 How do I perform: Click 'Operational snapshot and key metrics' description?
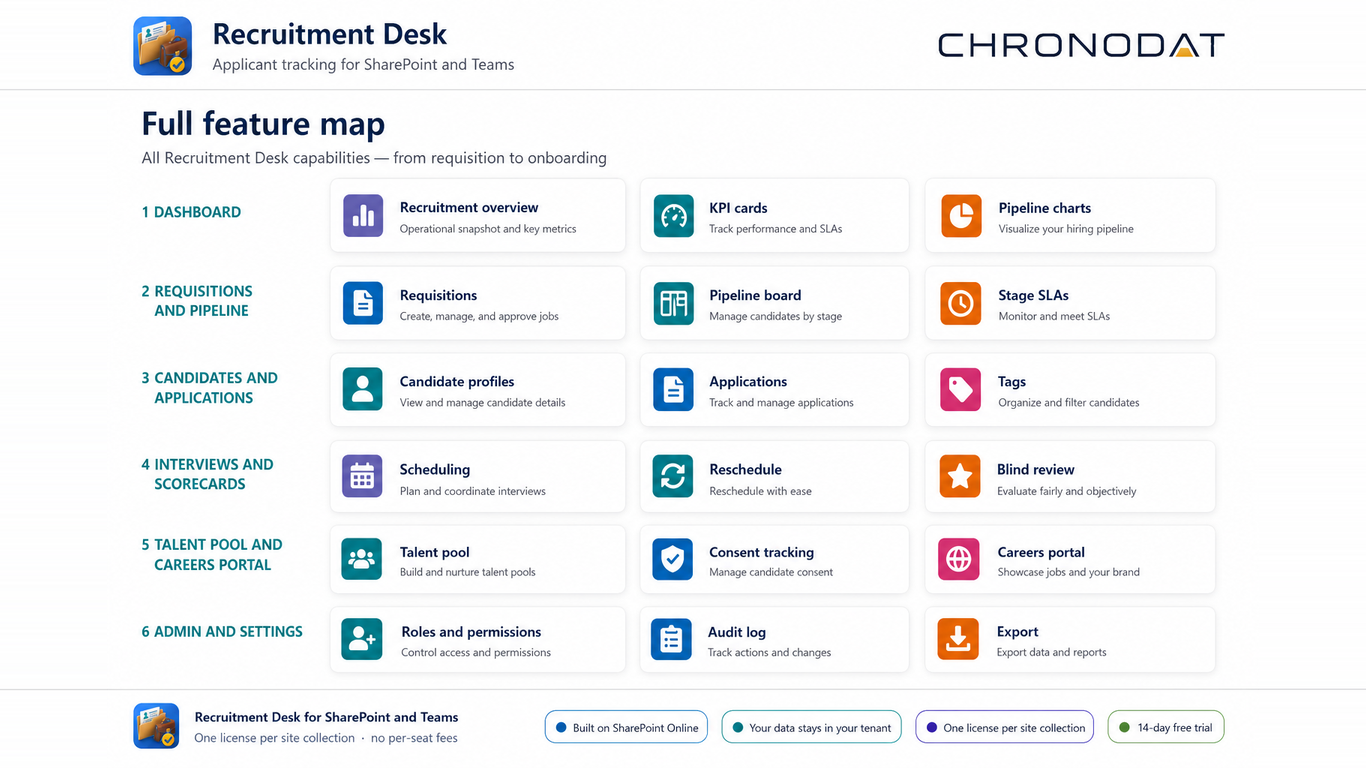click(488, 229)
